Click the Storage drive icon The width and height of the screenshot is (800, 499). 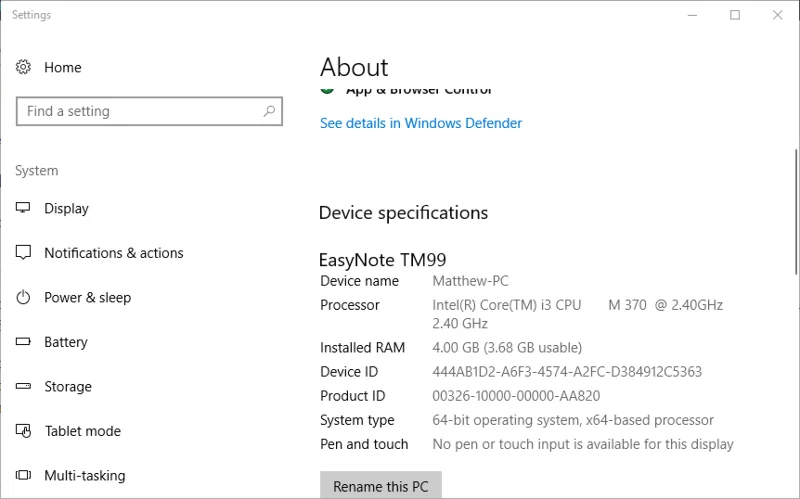coord(23,386)
